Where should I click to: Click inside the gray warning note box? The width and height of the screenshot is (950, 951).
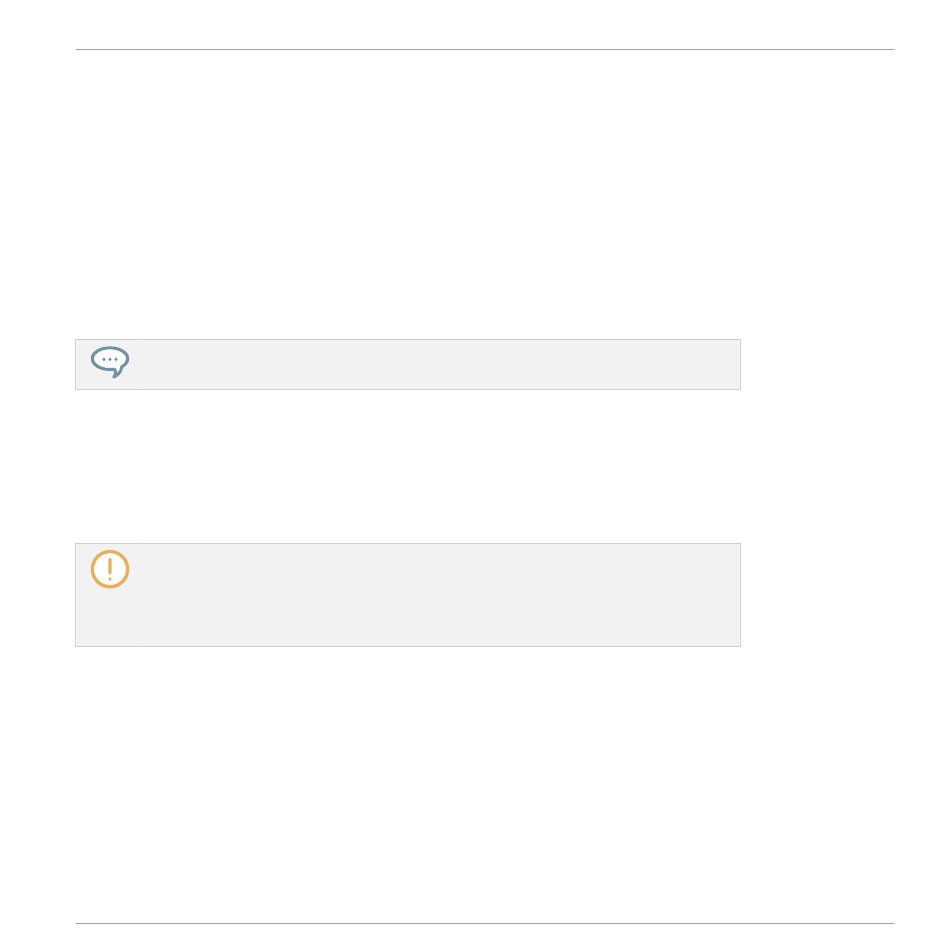point(408,595)
